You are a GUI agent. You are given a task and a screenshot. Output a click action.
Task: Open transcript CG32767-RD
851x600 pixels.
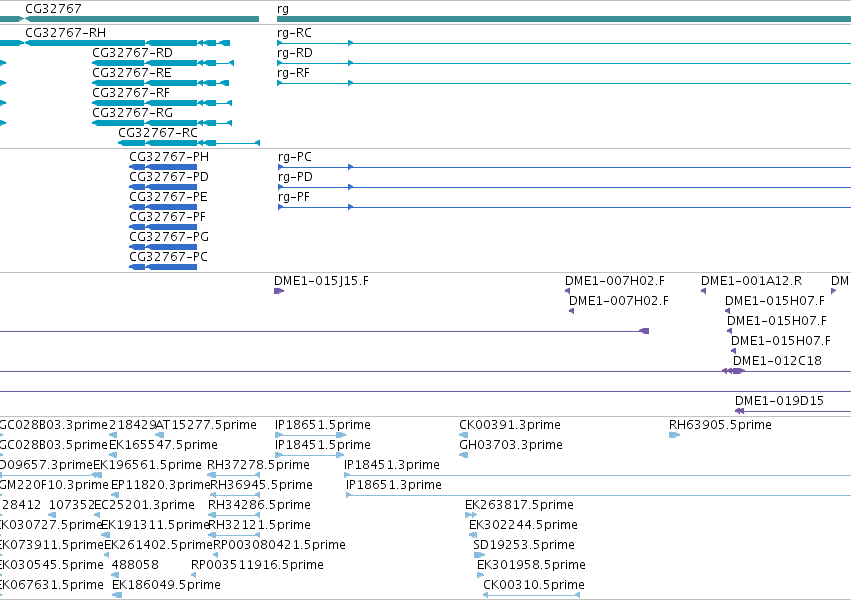pos(132,53)
